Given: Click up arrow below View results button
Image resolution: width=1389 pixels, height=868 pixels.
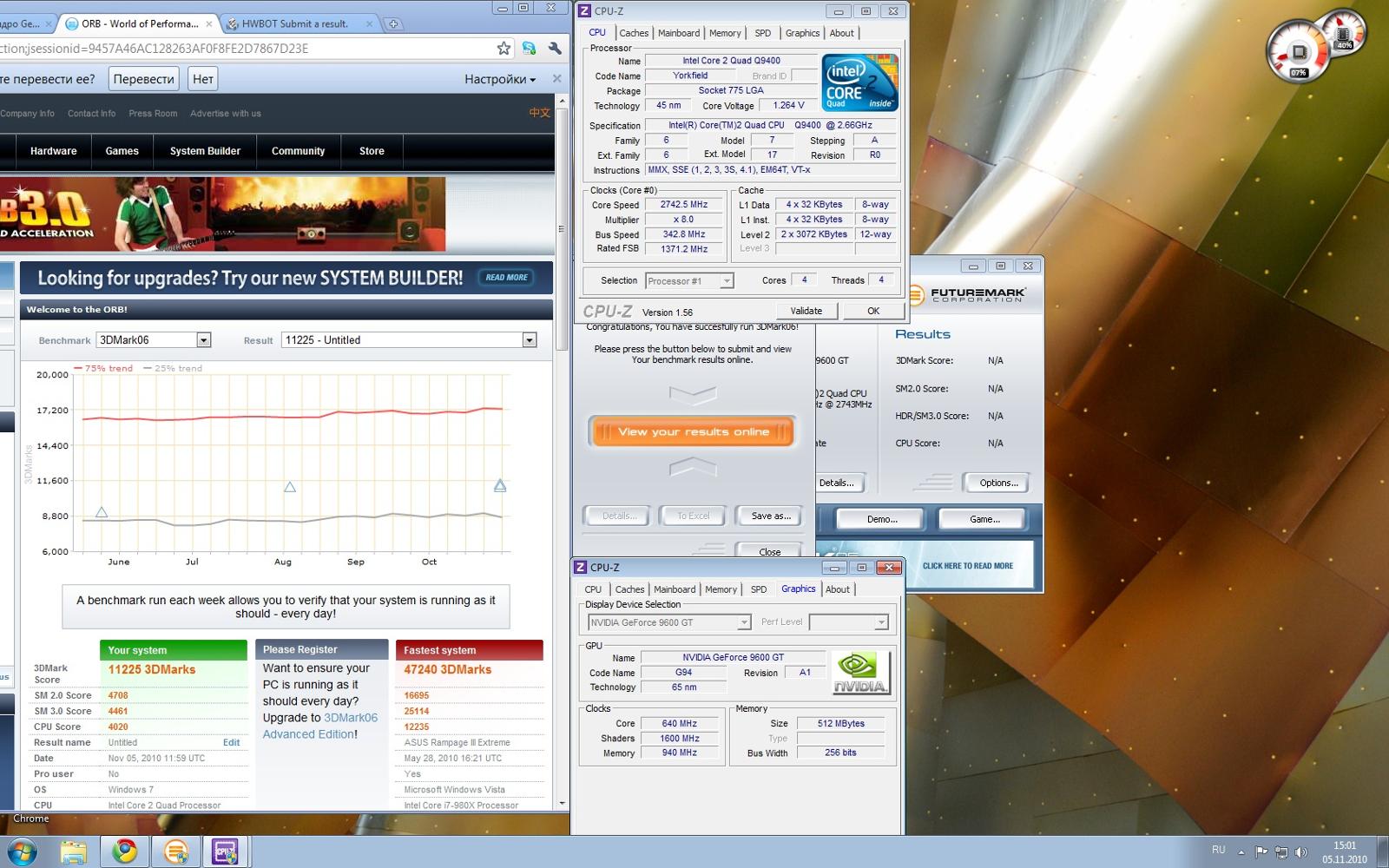Looking at the screenshot, I should [x=693, y=467].
